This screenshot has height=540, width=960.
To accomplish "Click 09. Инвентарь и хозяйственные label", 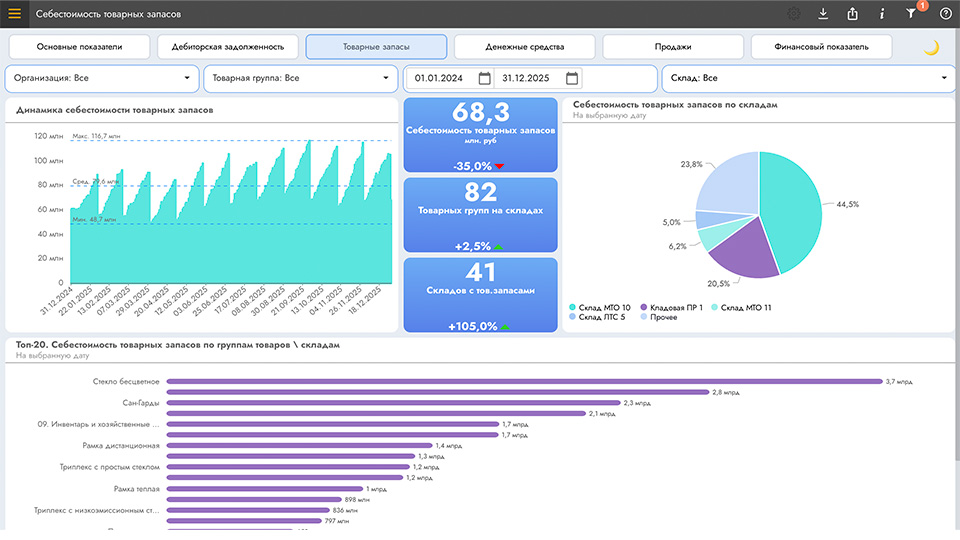I will [98, 424].
